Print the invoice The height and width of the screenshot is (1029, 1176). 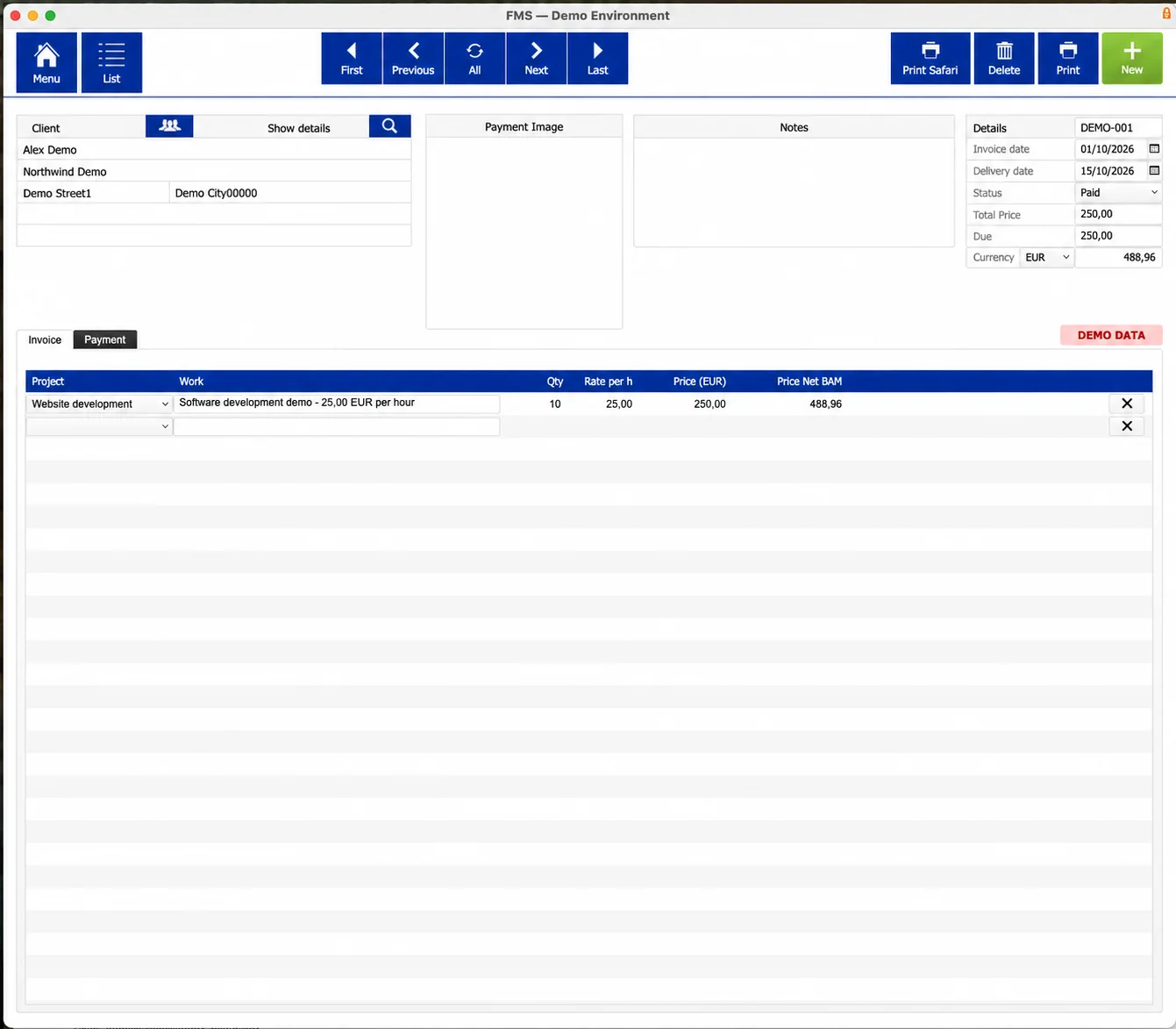tap(1068, 59)
